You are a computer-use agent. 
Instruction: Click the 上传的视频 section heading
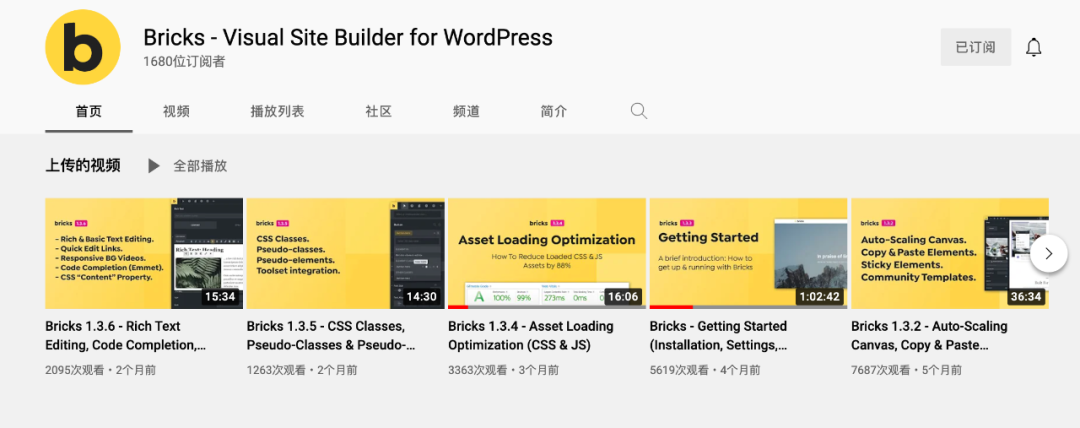83,165
